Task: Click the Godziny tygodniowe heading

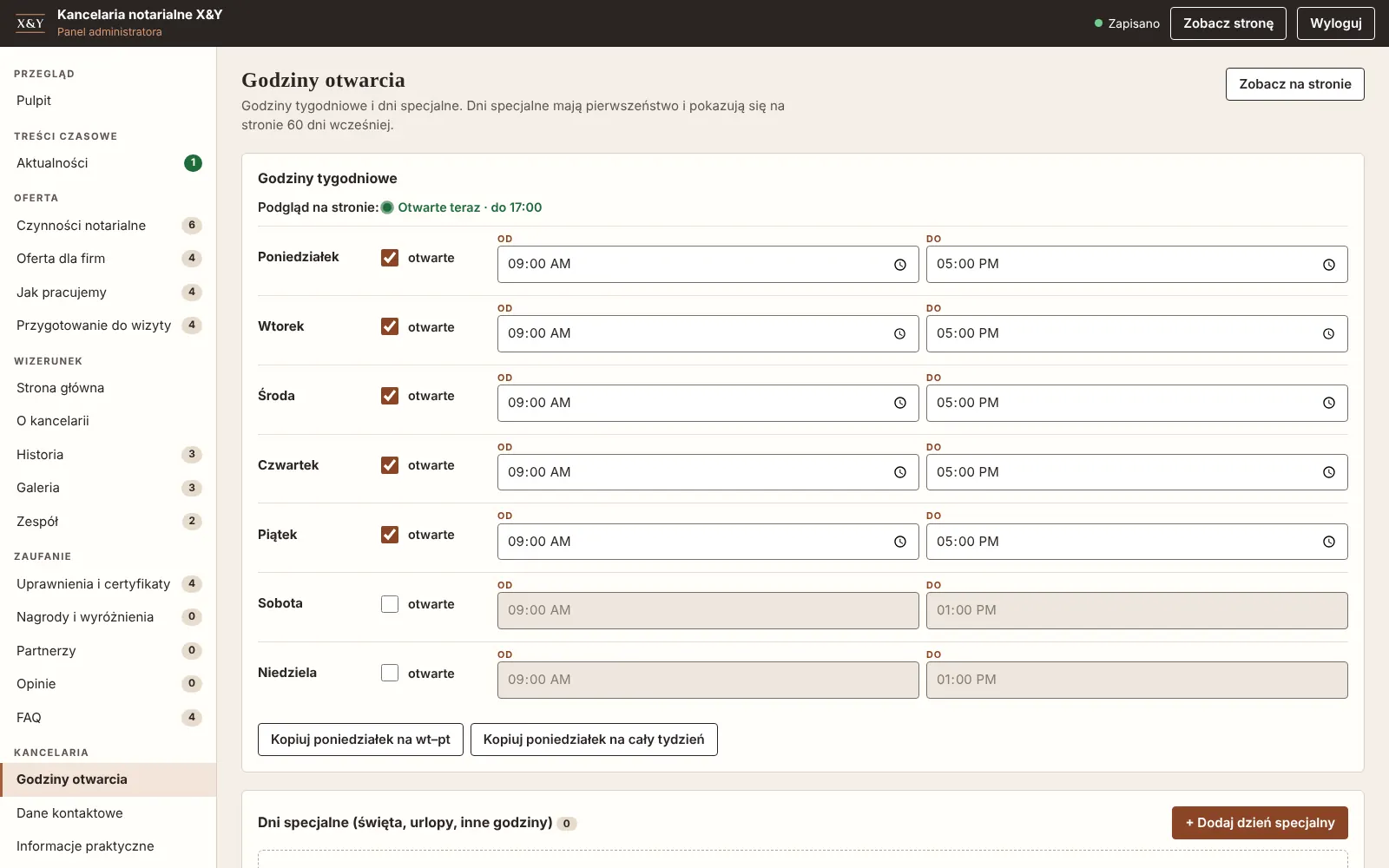Action: (x=327, y=178)
